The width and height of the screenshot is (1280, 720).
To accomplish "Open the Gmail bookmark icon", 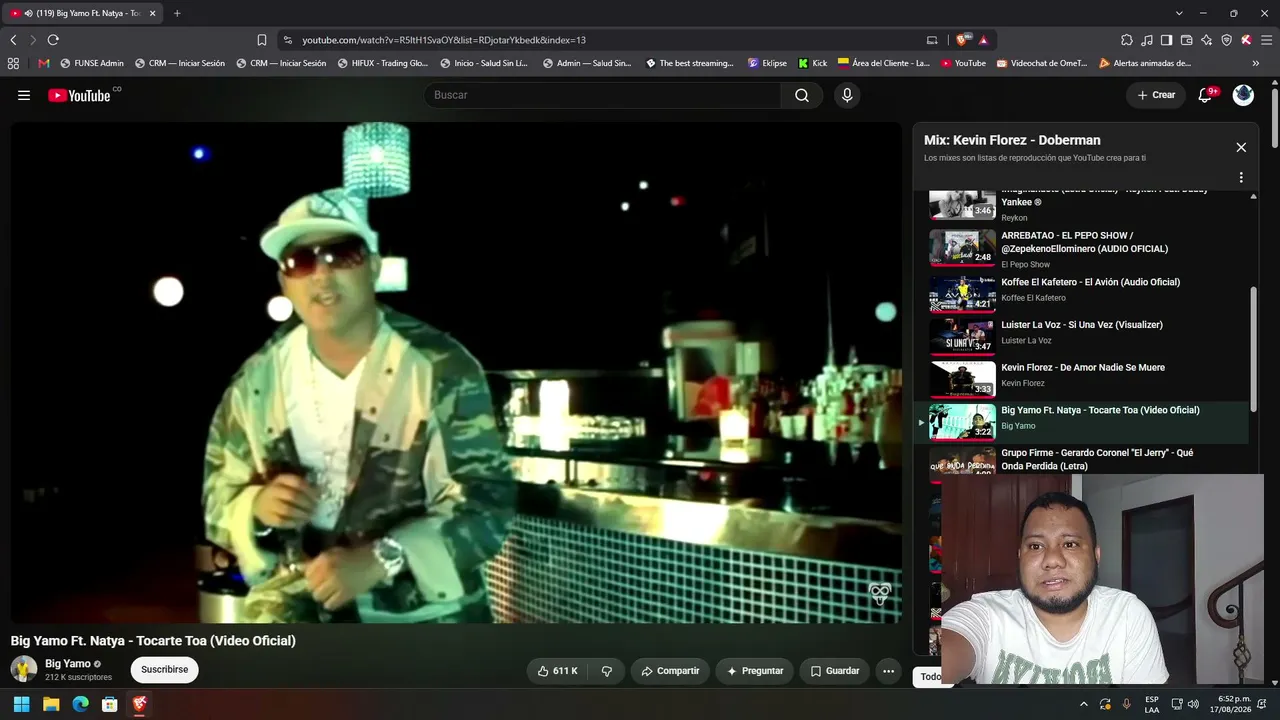I will click(x=44, y=63).
